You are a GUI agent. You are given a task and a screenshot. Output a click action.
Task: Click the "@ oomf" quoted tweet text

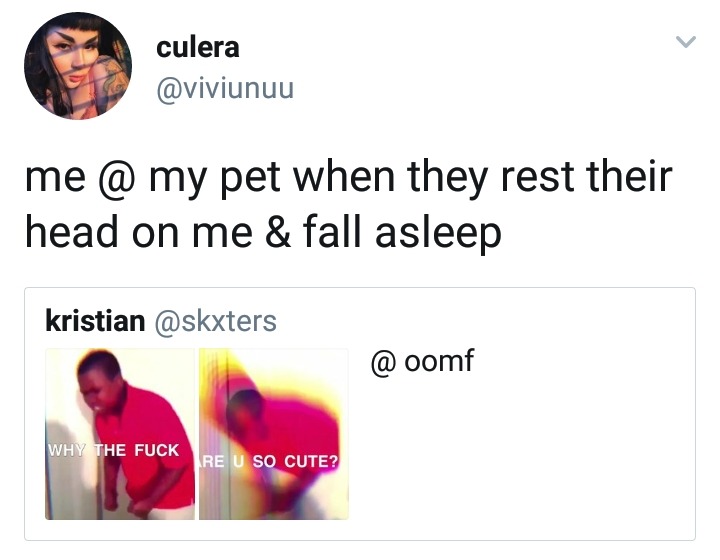tap(421, 361)
